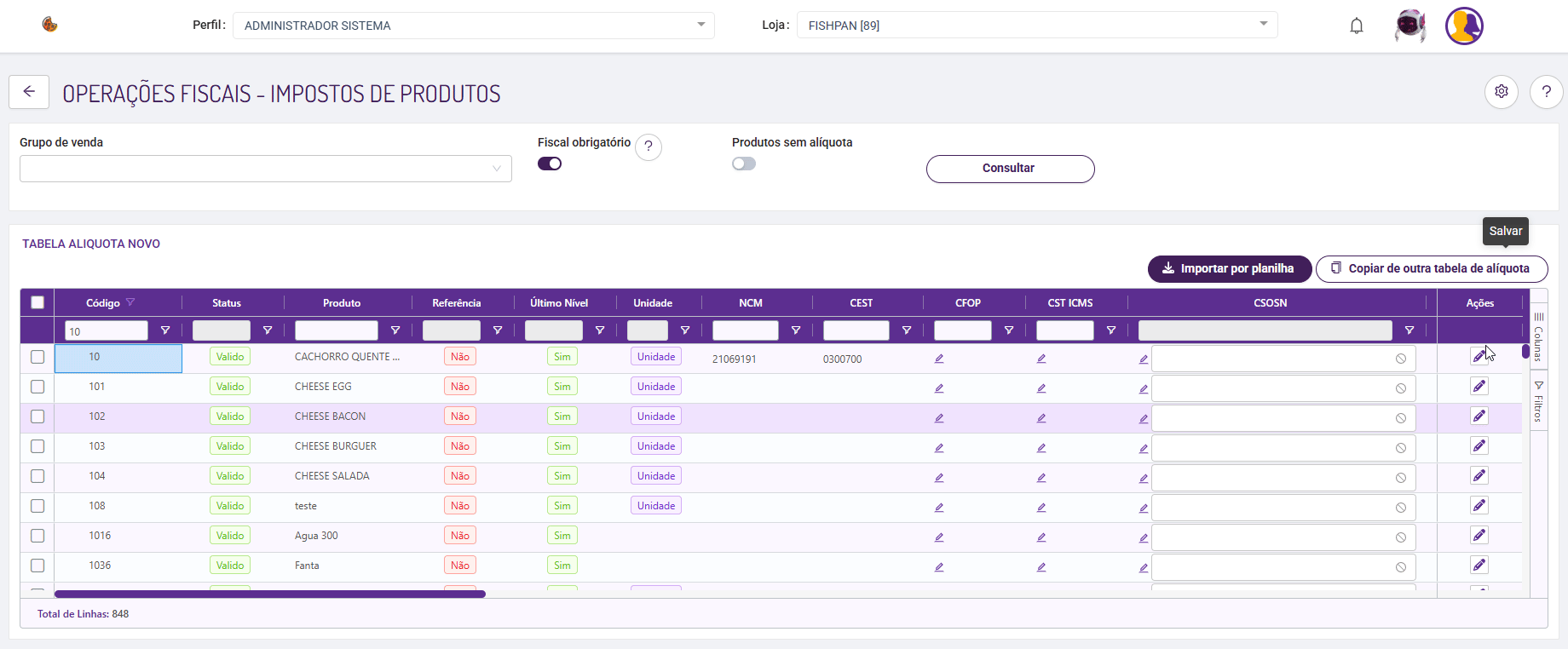Image resolution: width=1568 pixels, height=649 pixels.
Task: Open the CFOP filter funnel
Action: (x=1009, y=330)
